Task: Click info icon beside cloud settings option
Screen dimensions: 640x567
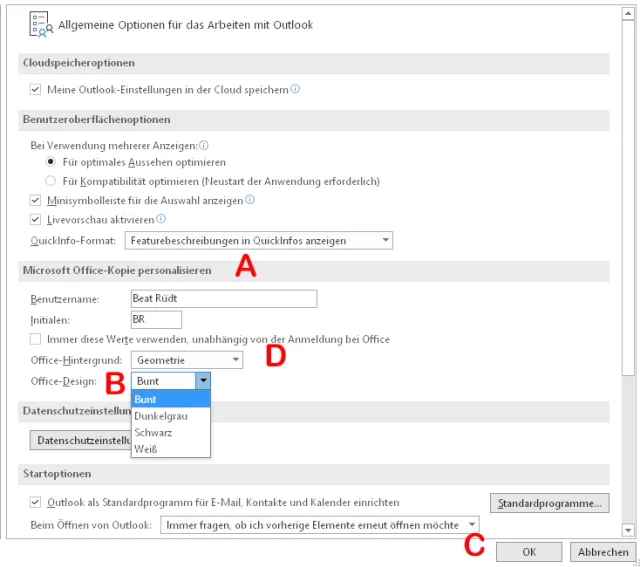Action: coord(296,90)
